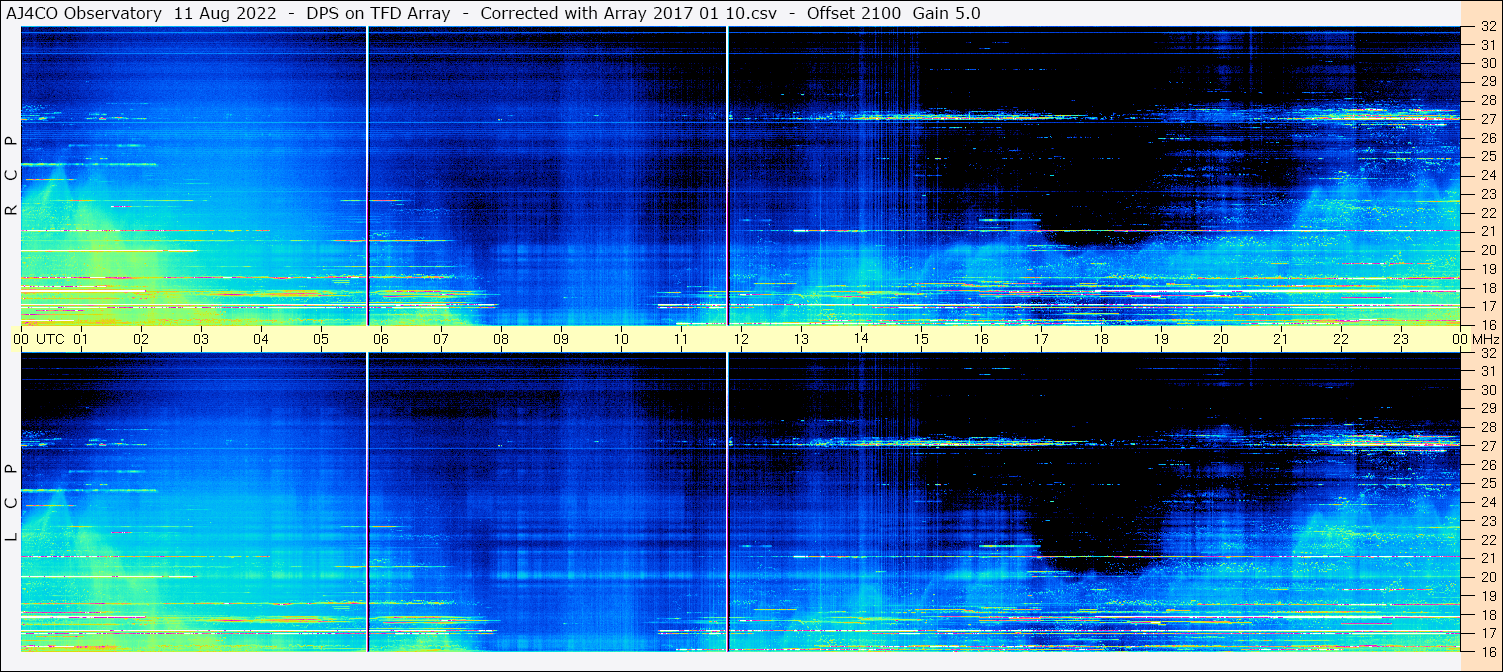Click the 32 MHz label of the lower panel
This screenshot has width=1503, height=672.
pyautogui.click(x=1487, y=353)
